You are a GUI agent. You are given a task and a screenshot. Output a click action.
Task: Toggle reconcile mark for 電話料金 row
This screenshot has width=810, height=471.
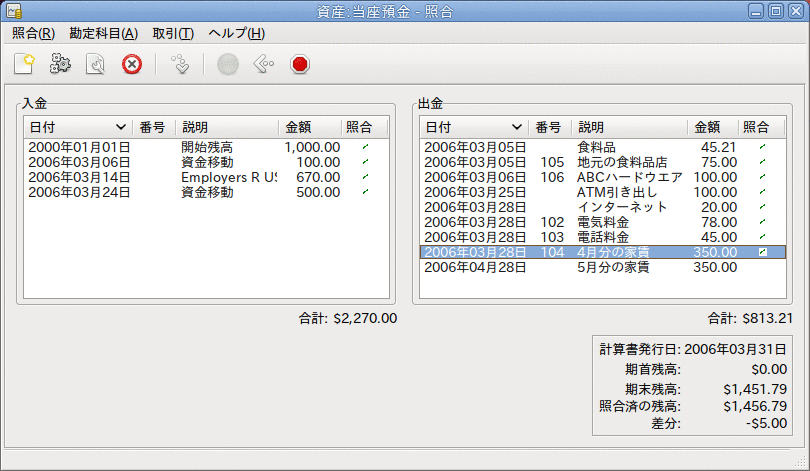click(762, 237)
